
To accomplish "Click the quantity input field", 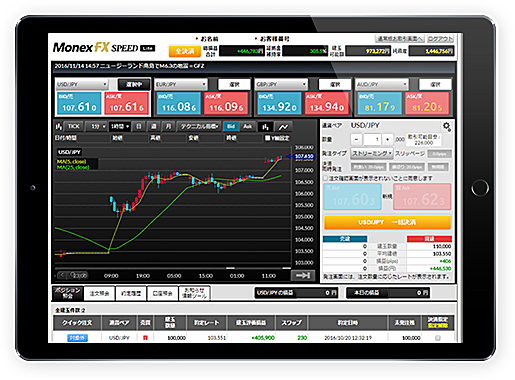I will pyautogui.click(x=372, y=139).
